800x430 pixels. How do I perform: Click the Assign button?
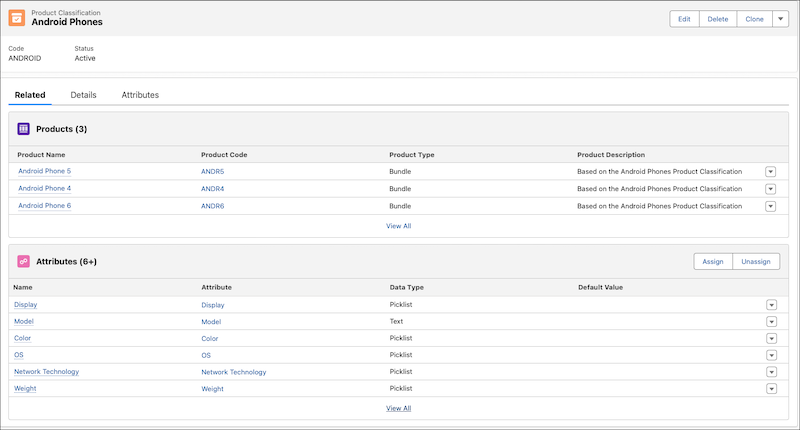click(x=713, y=262)
